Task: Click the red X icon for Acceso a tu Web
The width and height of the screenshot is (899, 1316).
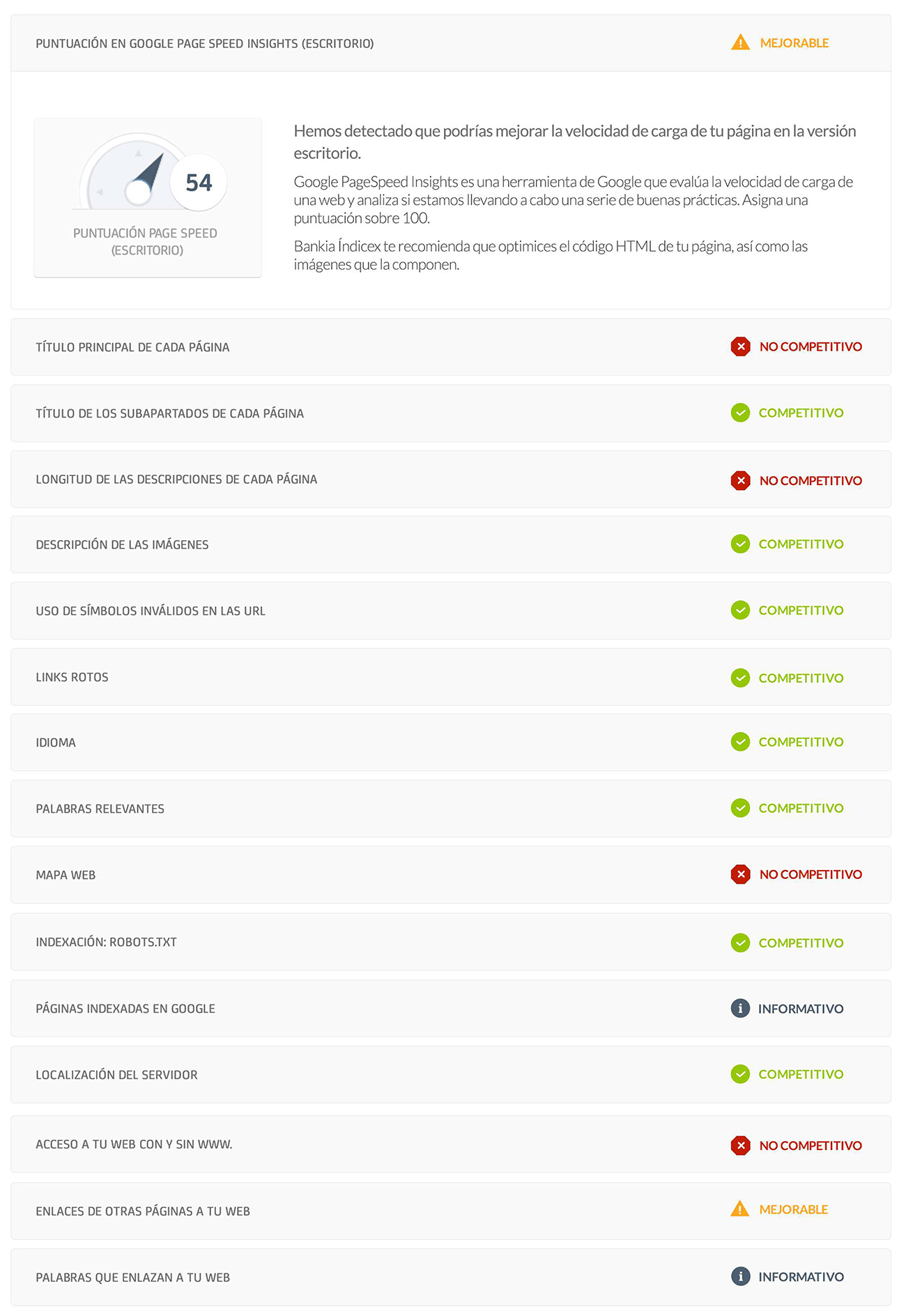Action: coord(740,1145)
